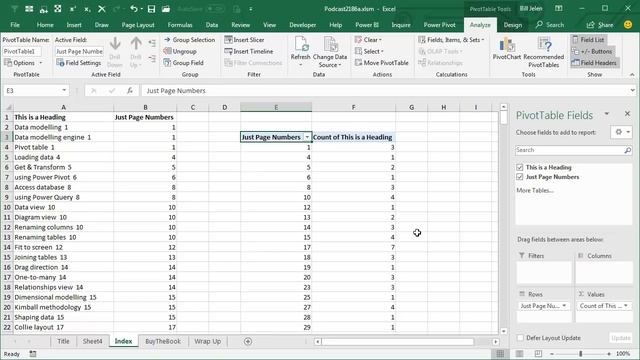Add a new sheet with the plus icon
The image size is (640, 360).
[x=248, y=341]
